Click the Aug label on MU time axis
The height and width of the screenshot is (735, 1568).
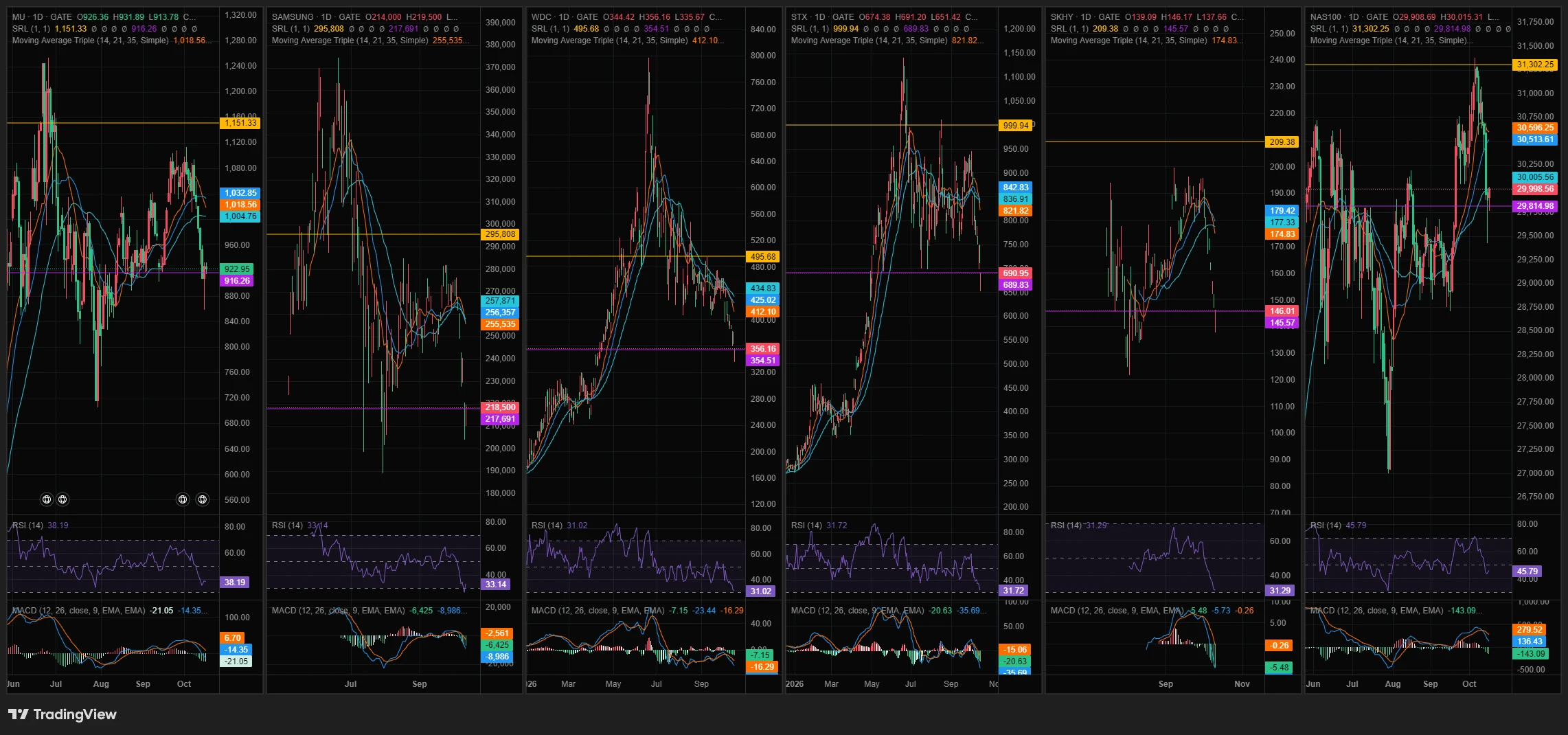pyautogui.click(x=101, y=684)
